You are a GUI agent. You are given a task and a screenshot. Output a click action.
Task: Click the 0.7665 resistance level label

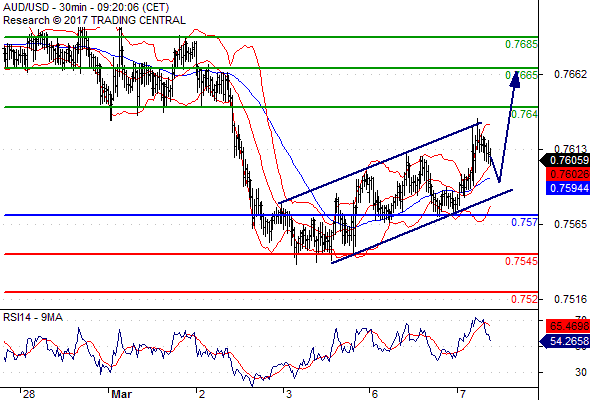pyautogui.click(x=521, y=75)
